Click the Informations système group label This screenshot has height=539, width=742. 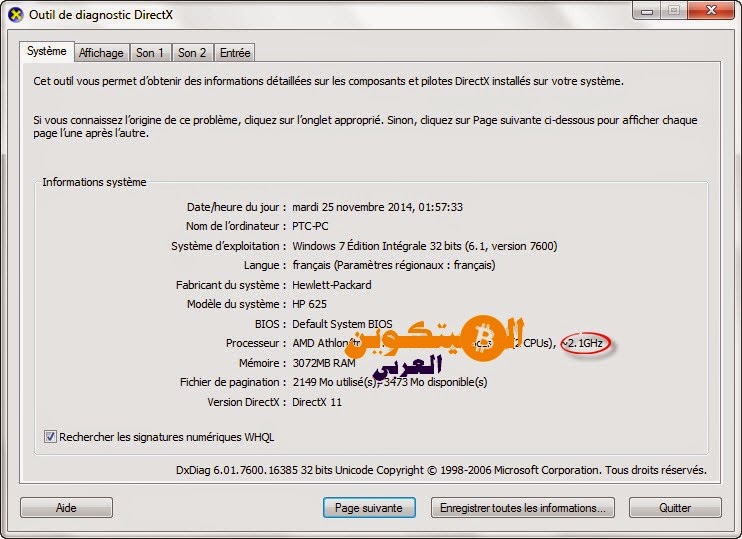94,182
